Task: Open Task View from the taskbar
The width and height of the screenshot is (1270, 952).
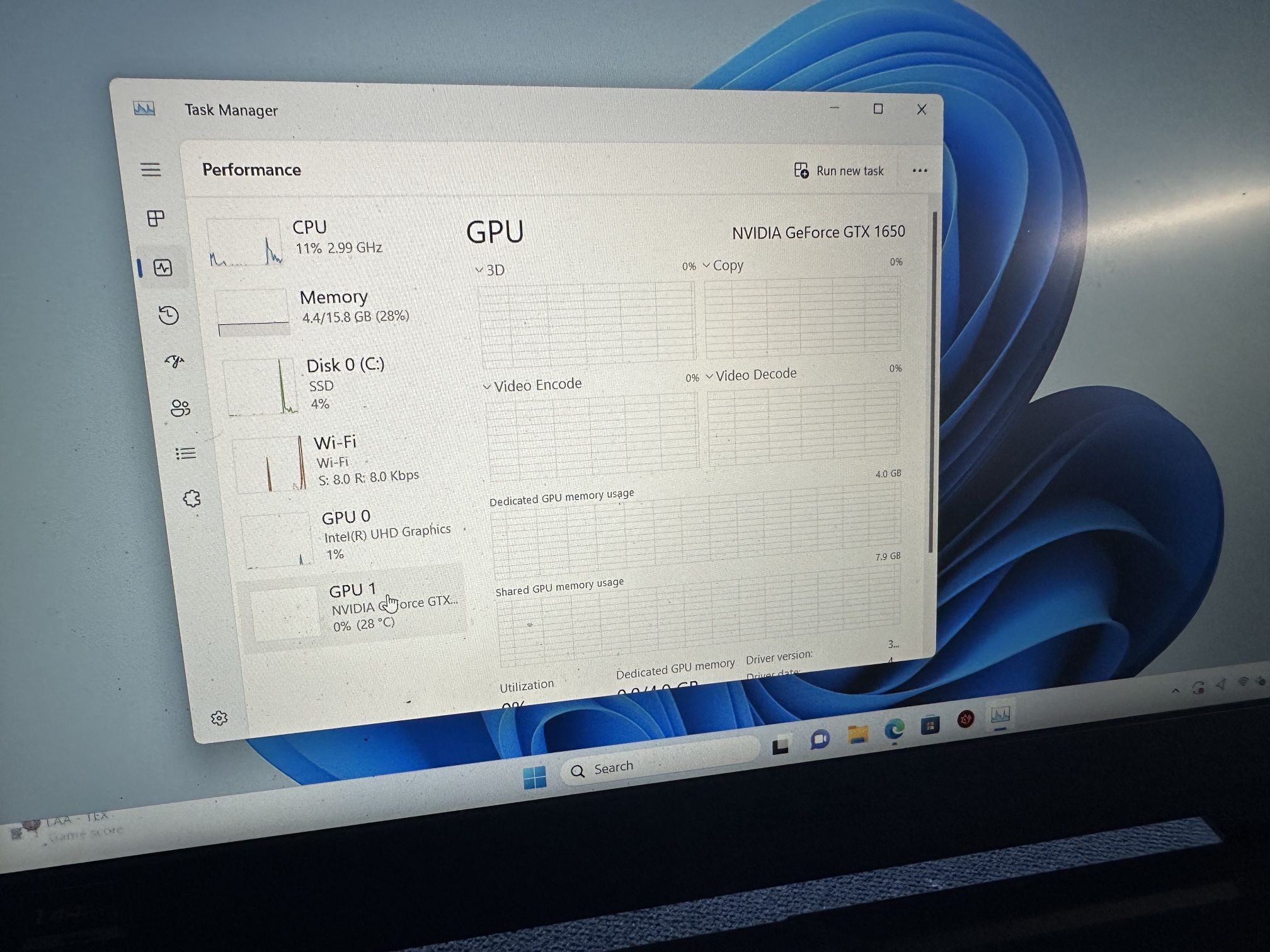Action: [x=781, y=745]
